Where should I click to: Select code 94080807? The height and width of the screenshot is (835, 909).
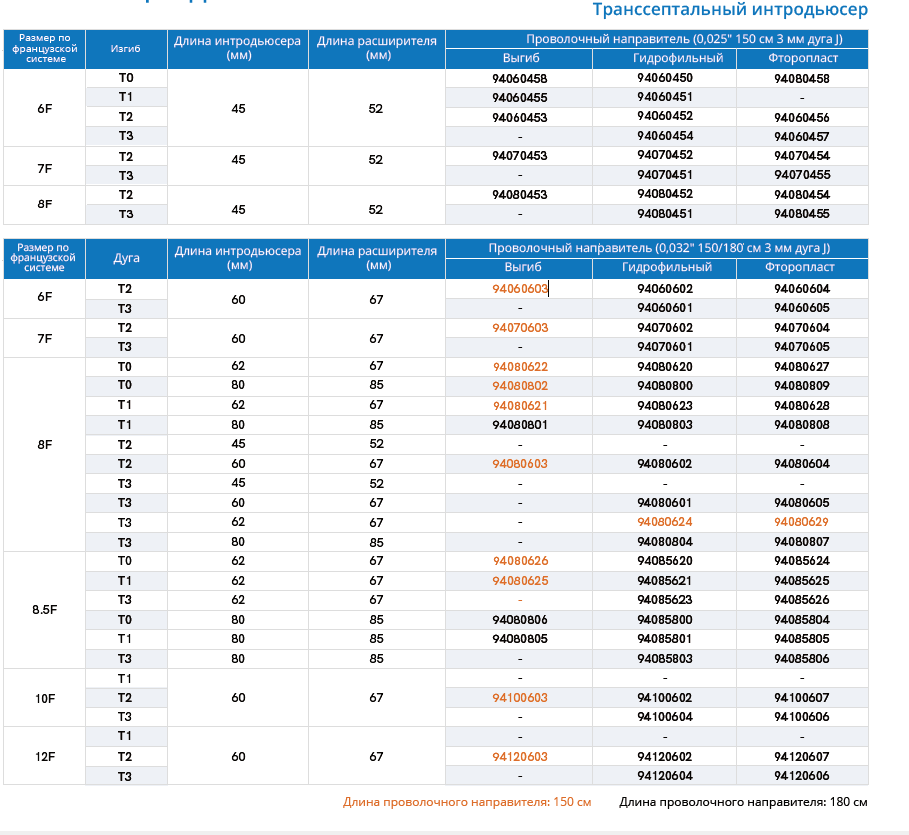(x=802, y=542)
